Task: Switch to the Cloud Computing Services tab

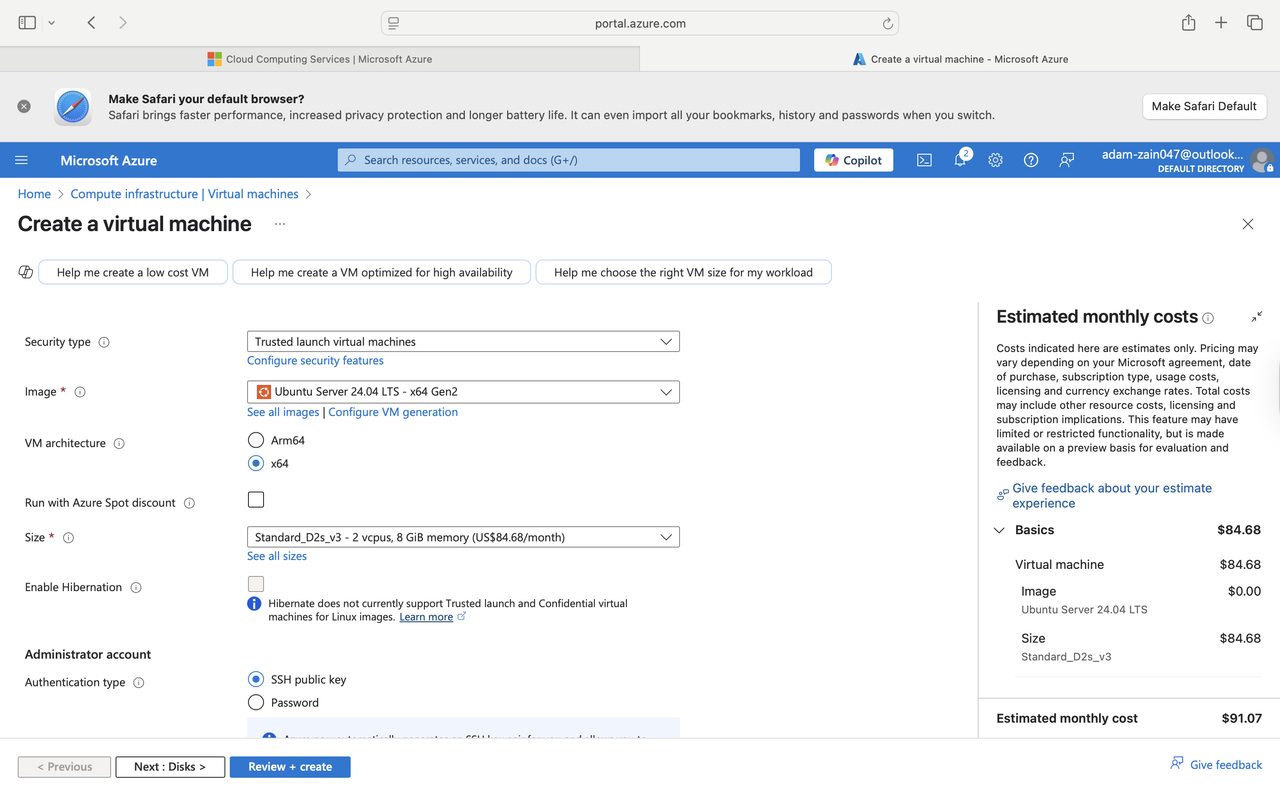Action: (319, 59)
